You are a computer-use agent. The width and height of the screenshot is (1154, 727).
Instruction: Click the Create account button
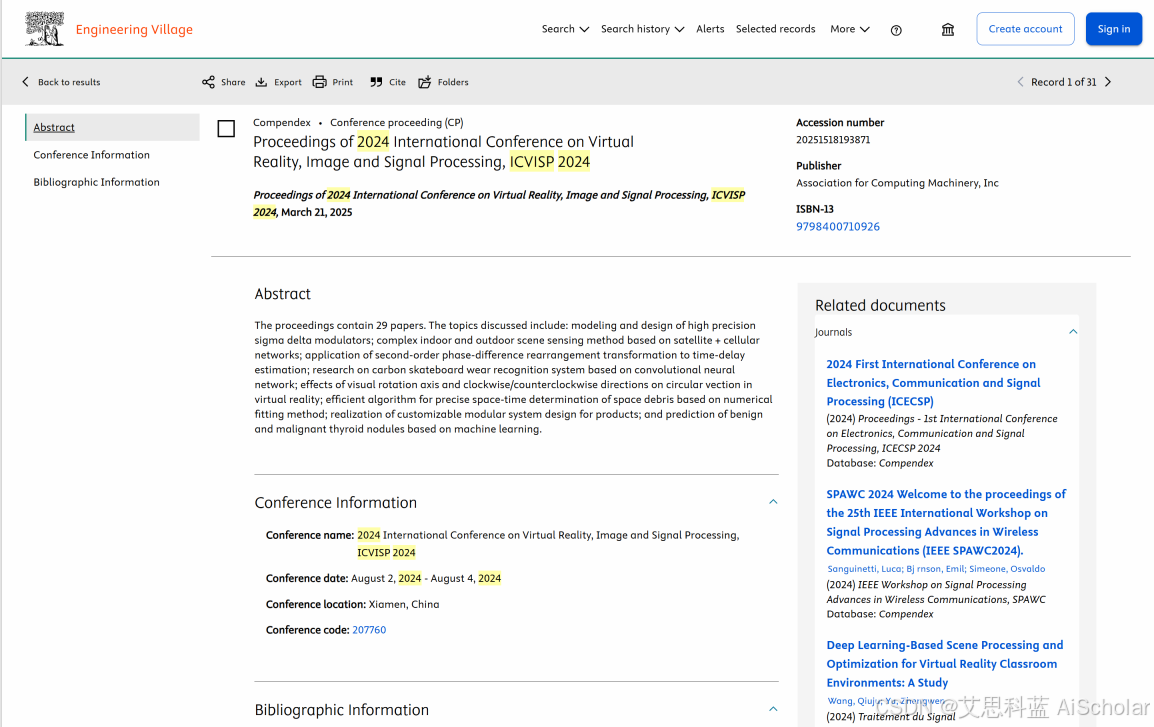[1025, 29]
